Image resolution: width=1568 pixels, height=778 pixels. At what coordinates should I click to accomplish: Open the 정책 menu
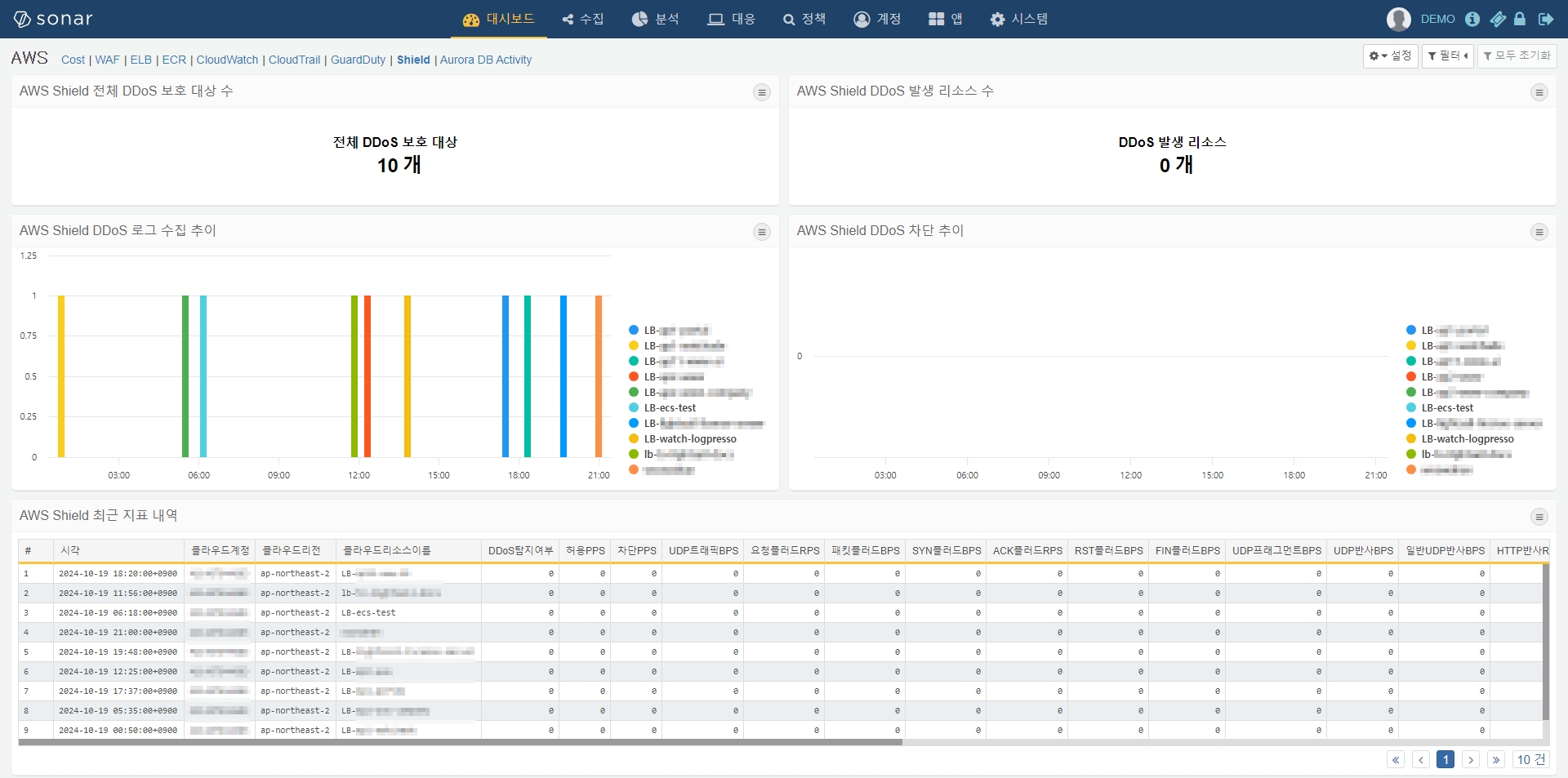coord(804,19)
